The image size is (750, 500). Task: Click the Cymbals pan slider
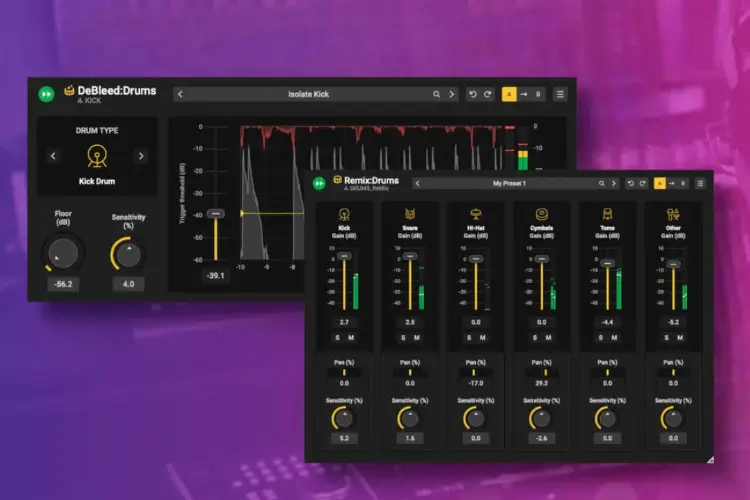(x=541, y=372)
